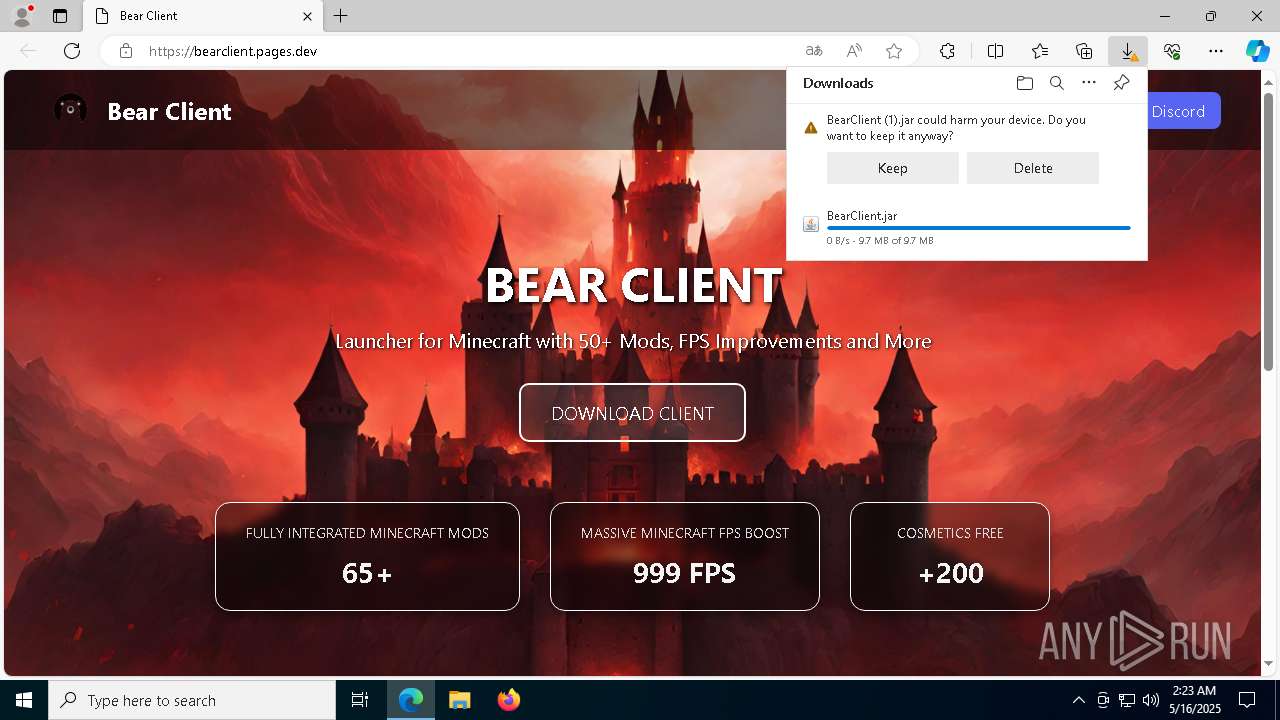Open the tab actions menu icon
The height and width of the screenshot is (720, 1280).
(x=60, y=16)
